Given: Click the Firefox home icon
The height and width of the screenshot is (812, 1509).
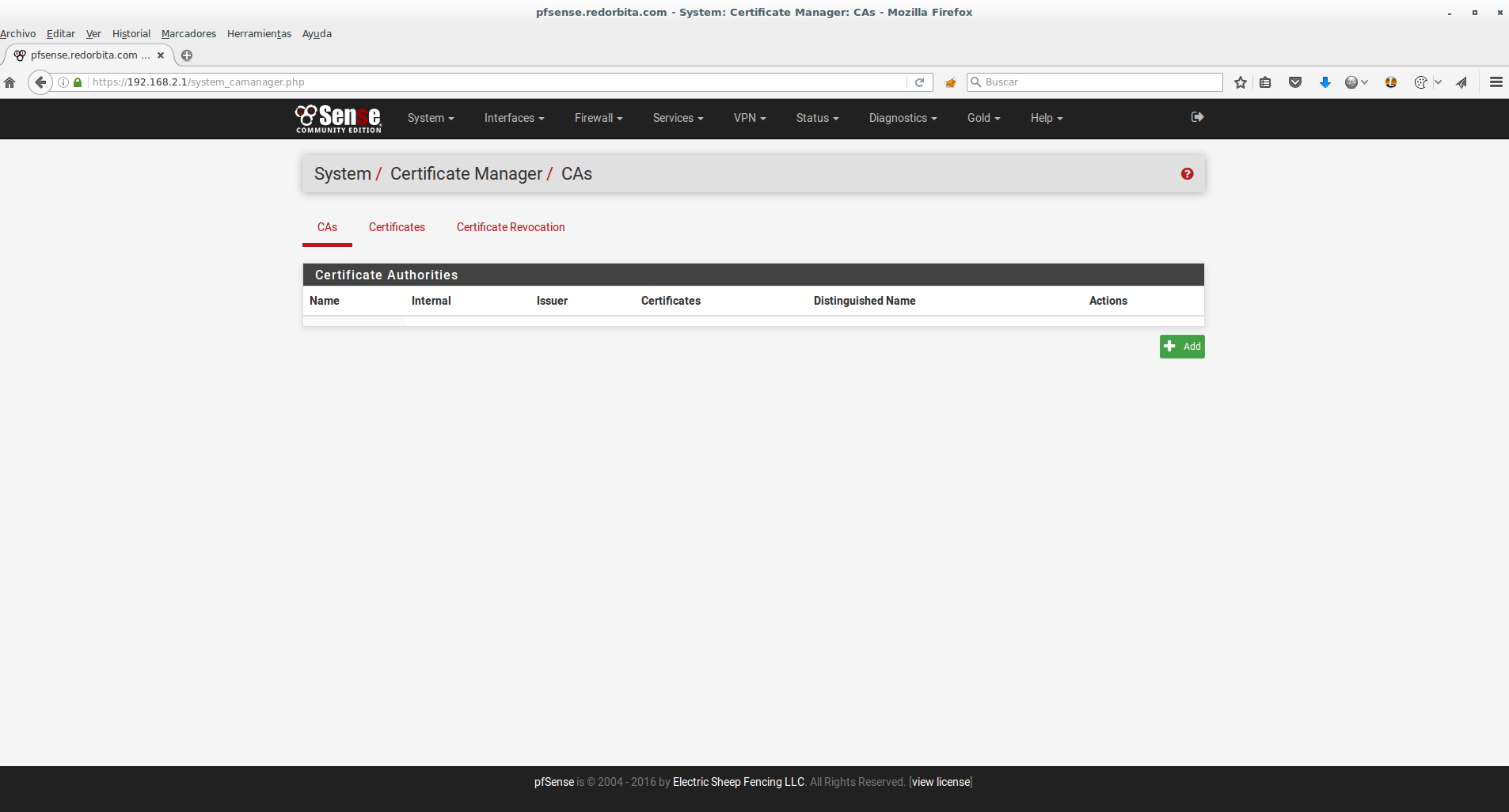Looking at the screenshot, I should point(10,82).
